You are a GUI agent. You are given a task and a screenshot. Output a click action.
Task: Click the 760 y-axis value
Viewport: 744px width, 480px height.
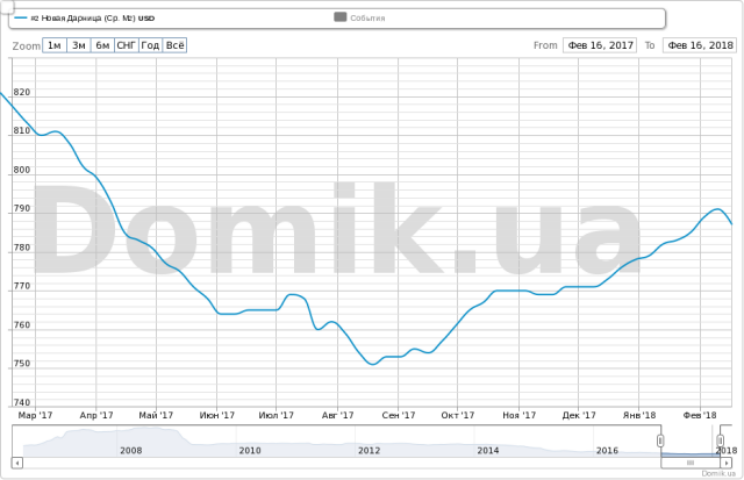(x=22, y=325)
